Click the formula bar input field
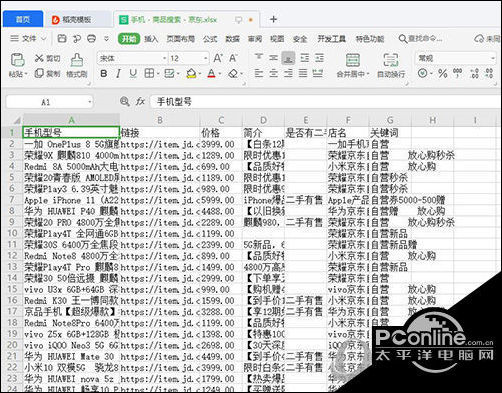 [325, 102]
